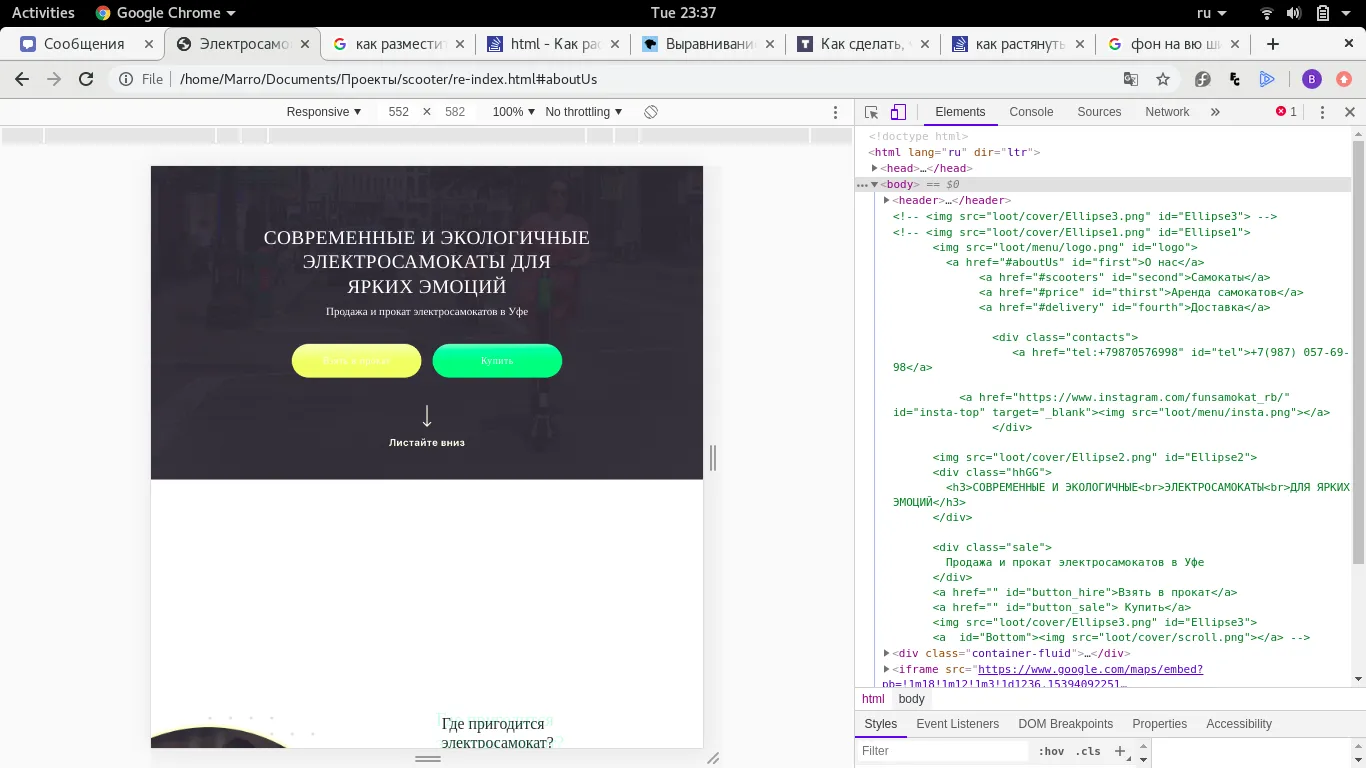This screenshot has height=768, width=1366.
Task: Switch to the Console tab
Action: [x=1031, y=112]
